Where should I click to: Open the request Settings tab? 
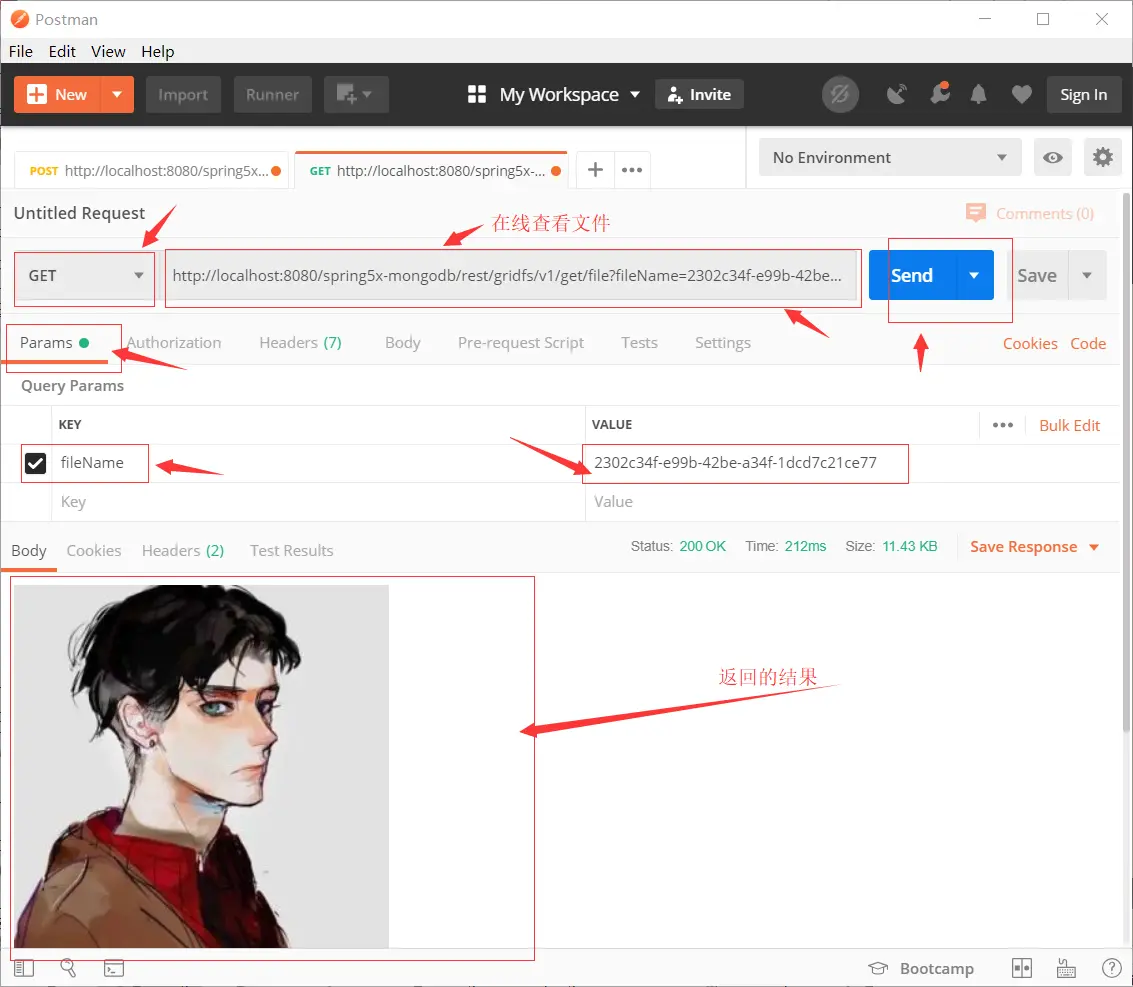click(723, 342)
